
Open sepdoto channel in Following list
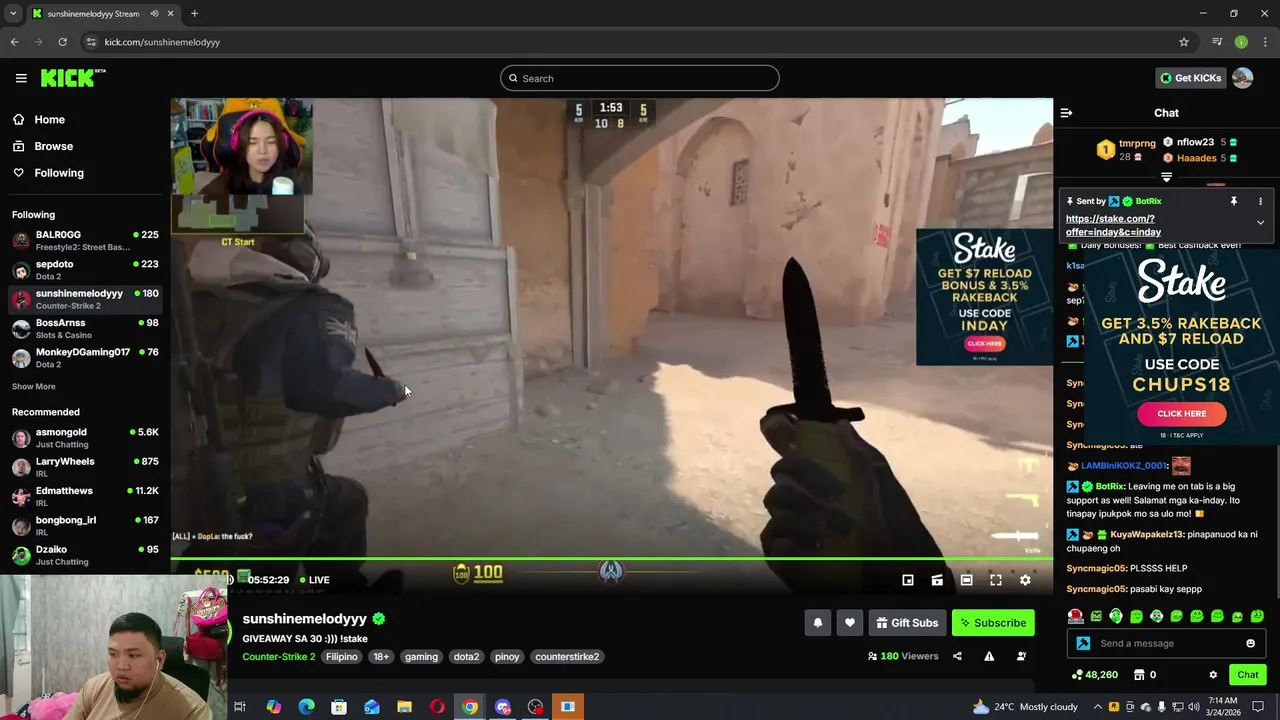(85, 270)
